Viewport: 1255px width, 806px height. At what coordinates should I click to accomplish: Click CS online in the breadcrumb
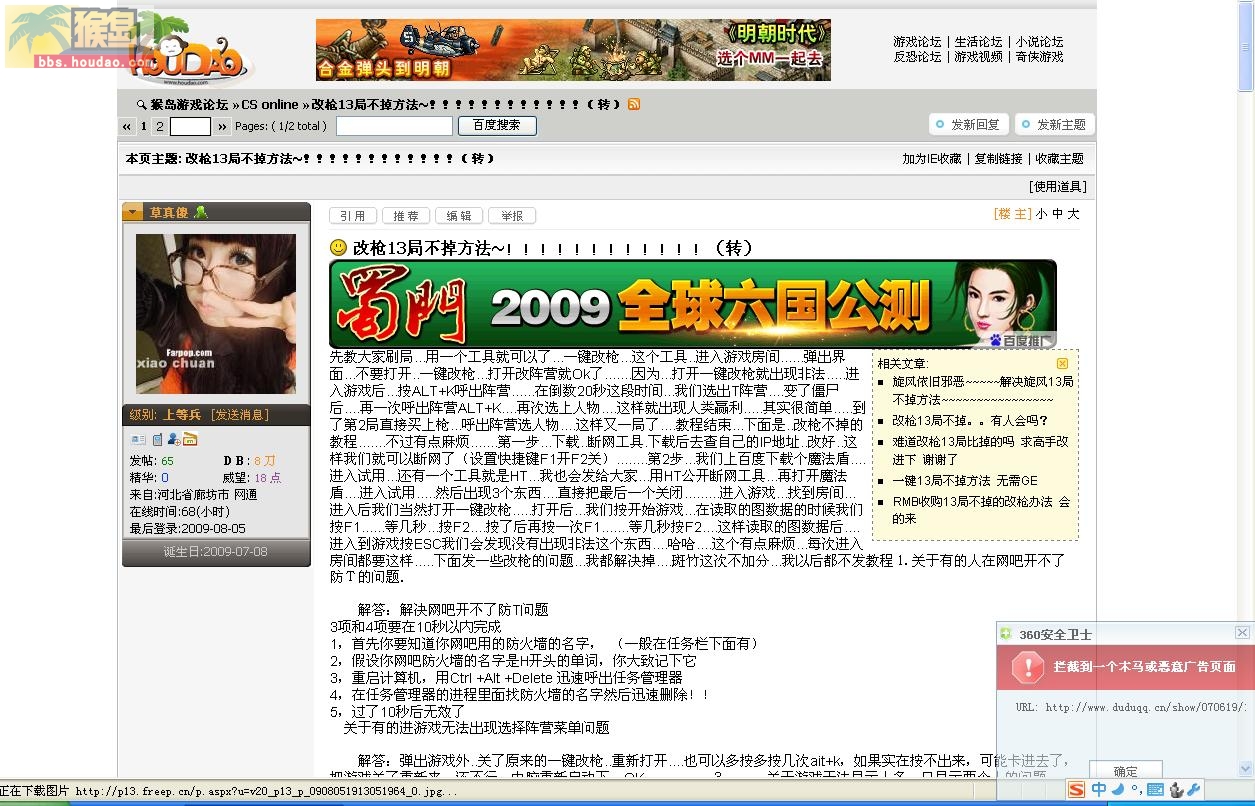point(270,105)
